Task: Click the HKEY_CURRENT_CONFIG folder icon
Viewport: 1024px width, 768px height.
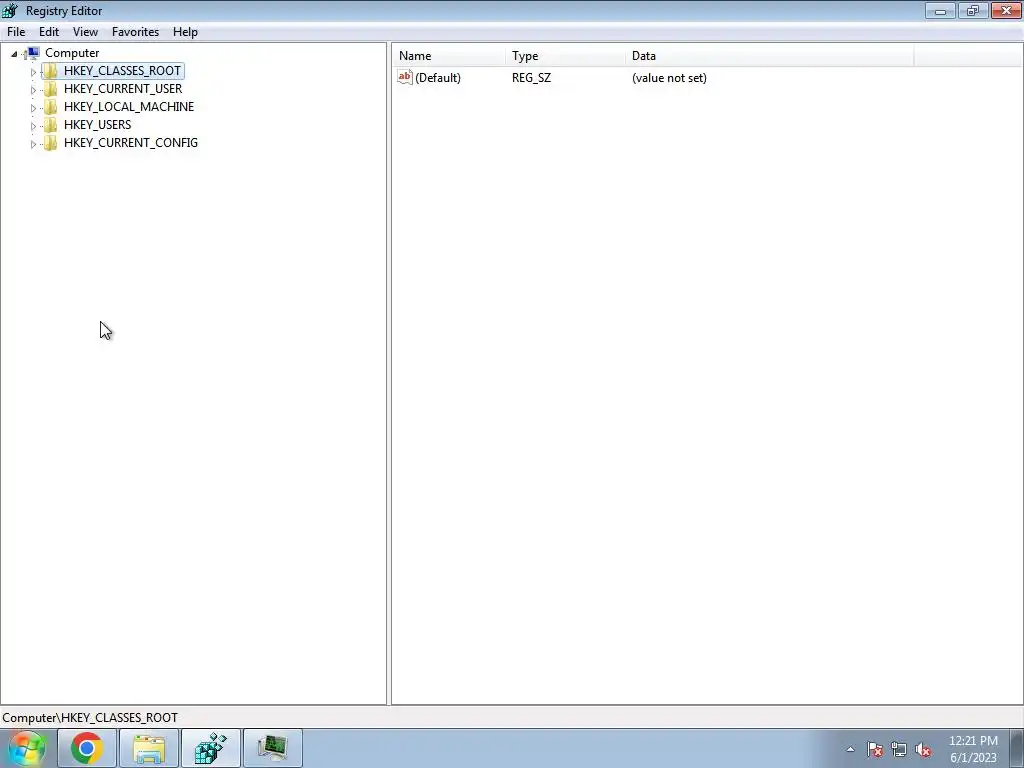Action: pos(50,142)
